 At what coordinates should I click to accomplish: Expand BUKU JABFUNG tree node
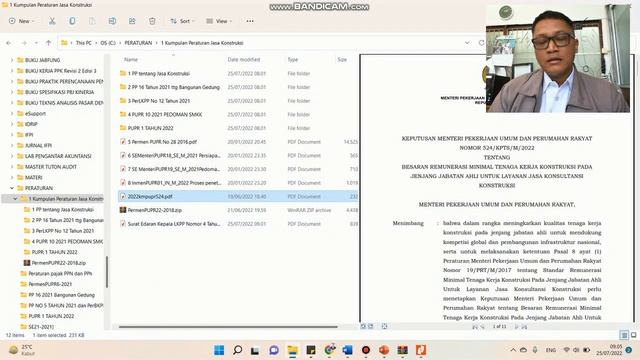click(x=12, y=60)
